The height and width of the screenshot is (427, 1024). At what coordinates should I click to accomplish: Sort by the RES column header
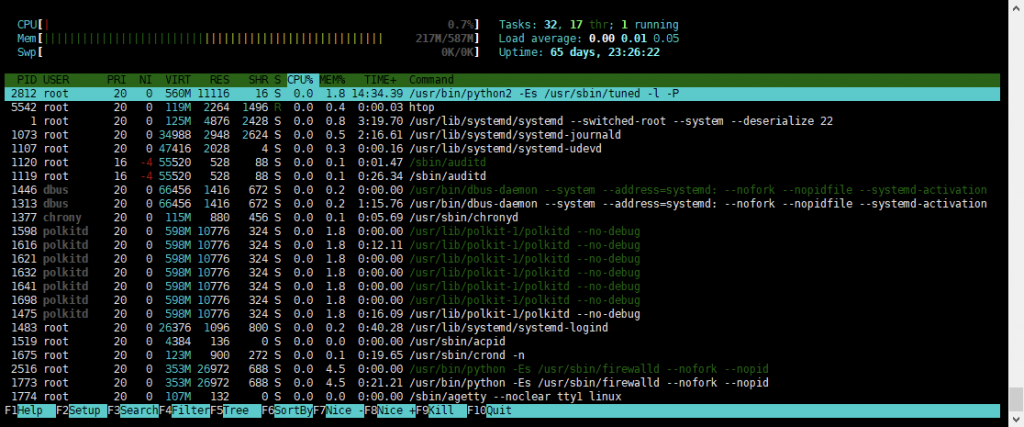[x=219, y=80]
